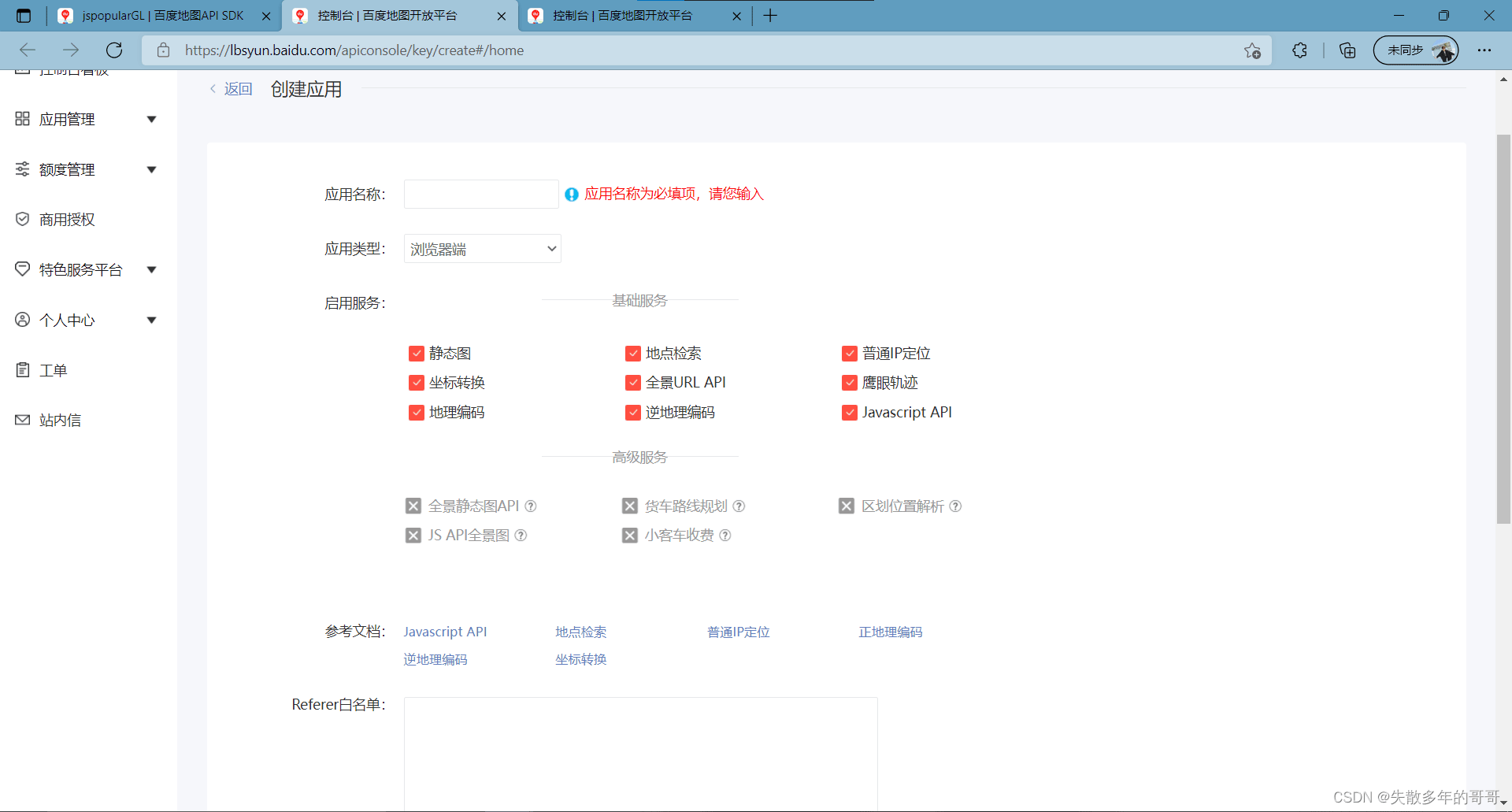Open the 应用类型 dropdown
Viewport: 1512px width, 812px height.
(482, 248)
